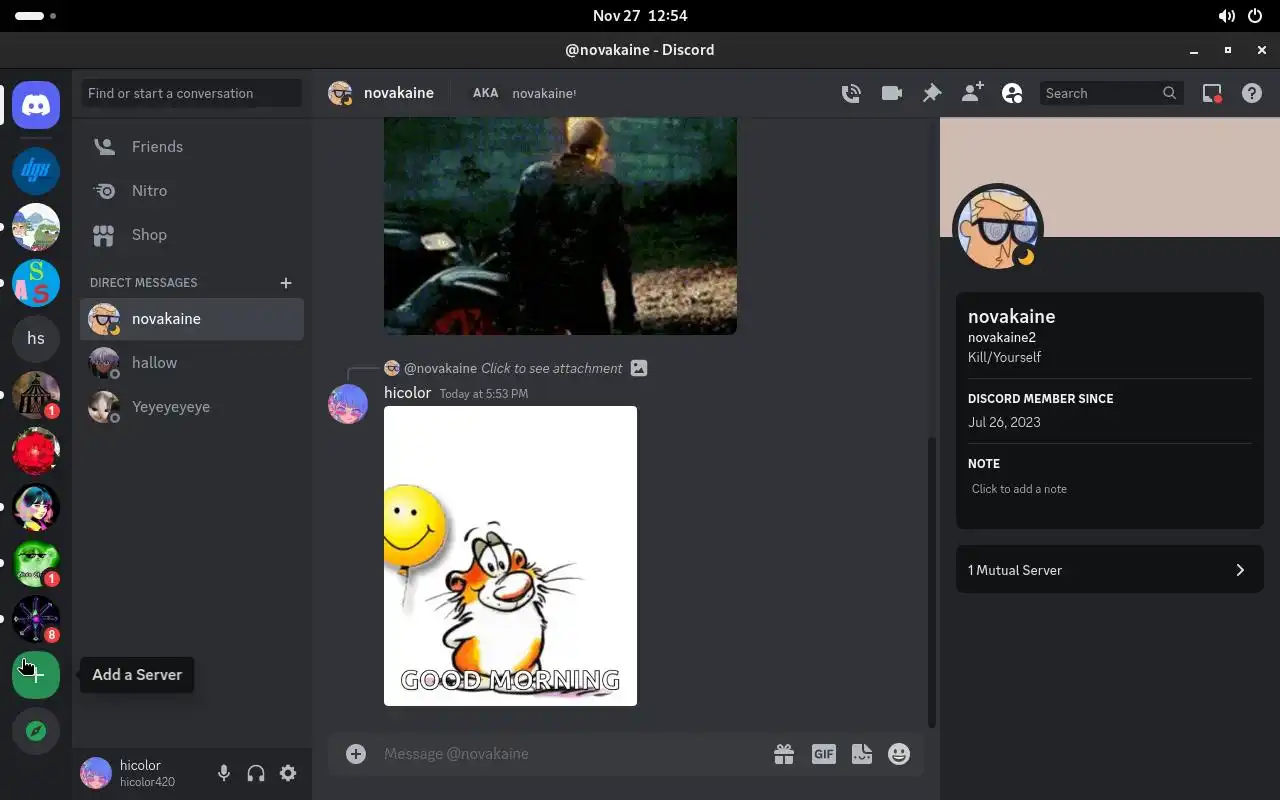Click 'Click to see attachment' reply link
Screen dimensions: 1280x800
[552, 368]
